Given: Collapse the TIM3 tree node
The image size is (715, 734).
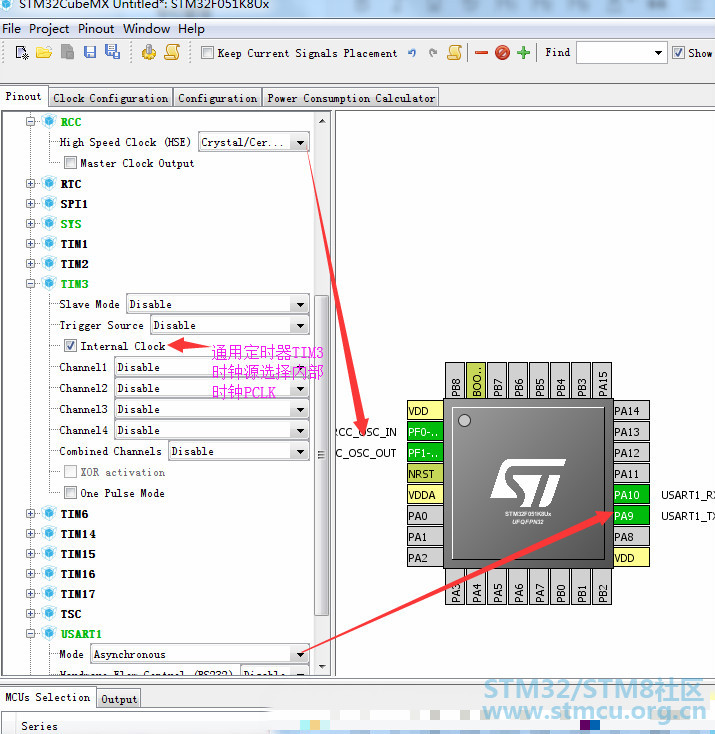Looking at the screenshot, I should (30, 284).
